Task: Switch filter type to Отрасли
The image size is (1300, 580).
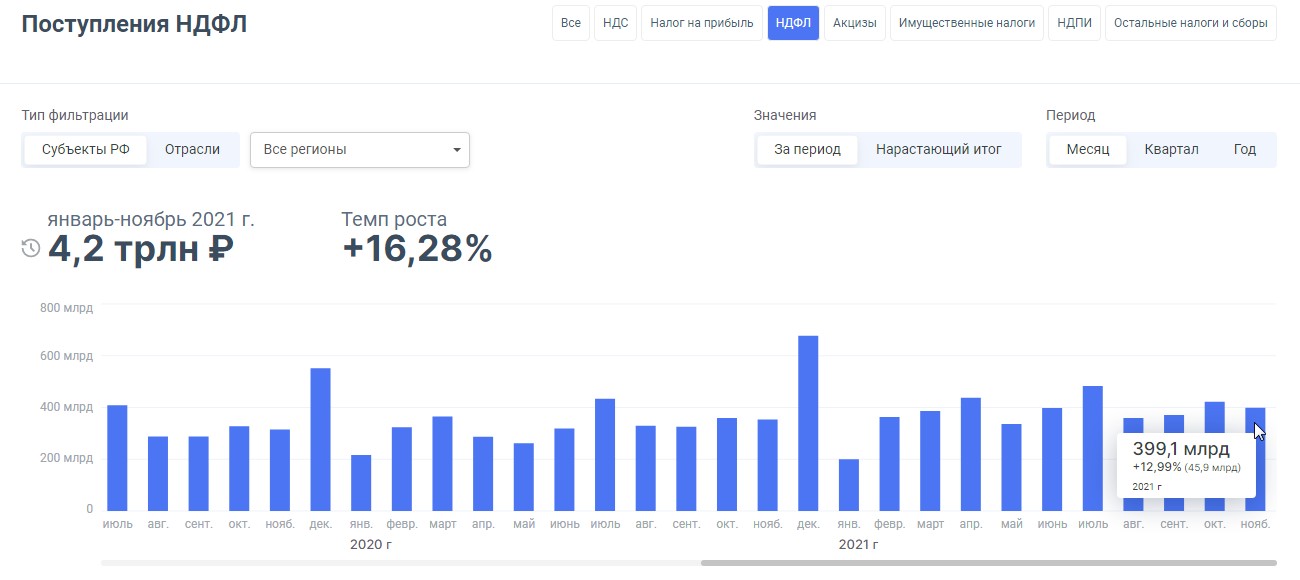Action: pyautogui.click(x=192, y=150)
